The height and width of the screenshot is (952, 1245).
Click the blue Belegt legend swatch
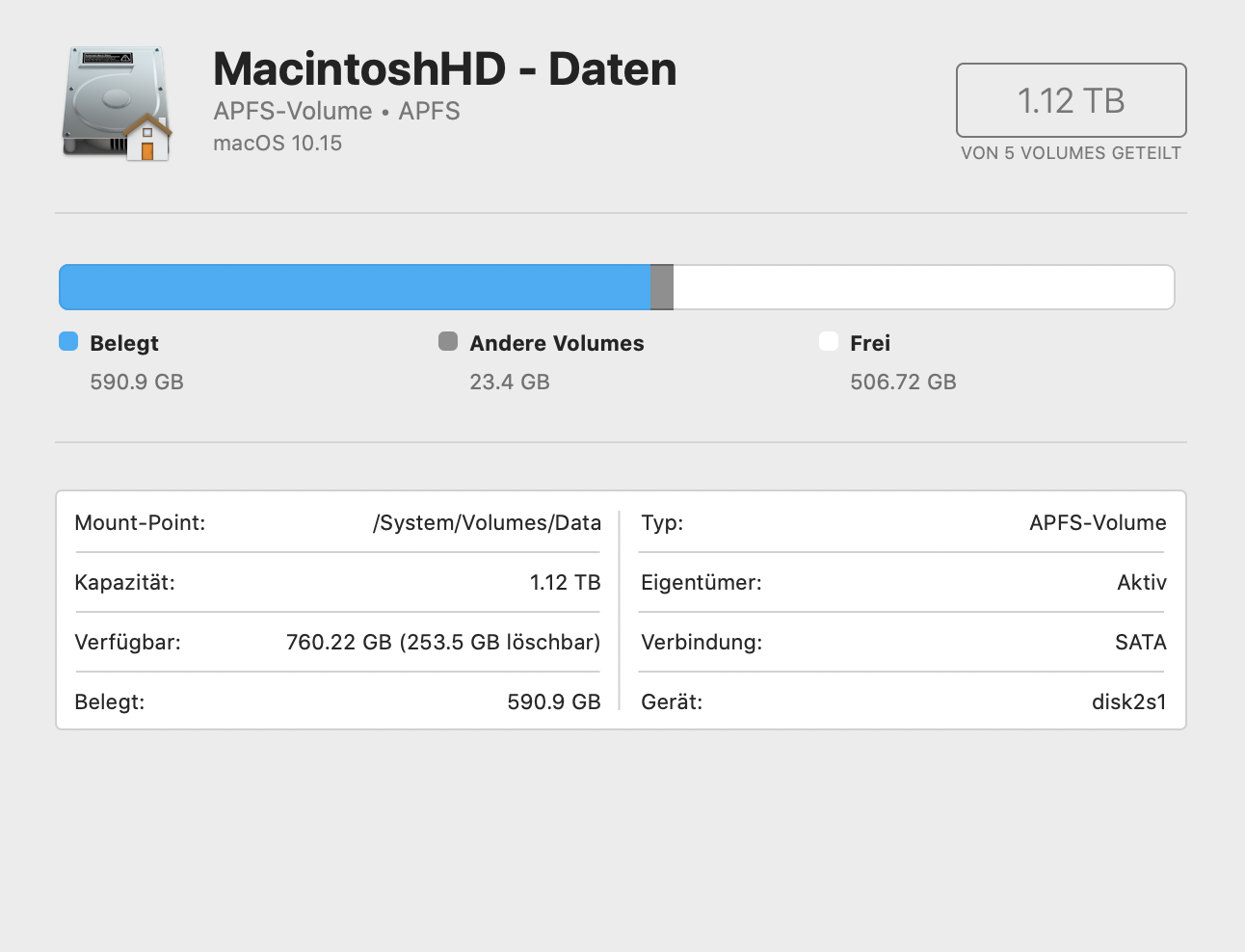68,341
